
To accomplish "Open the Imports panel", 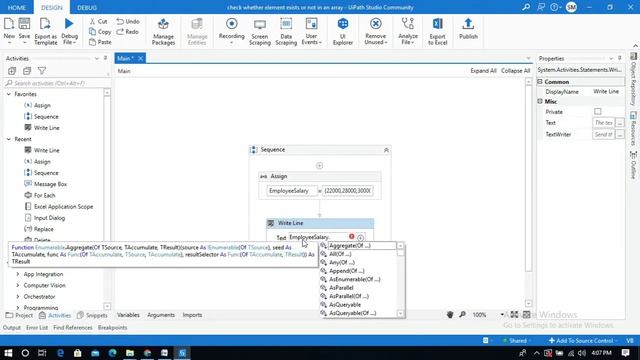I will [x=192, y=315].
